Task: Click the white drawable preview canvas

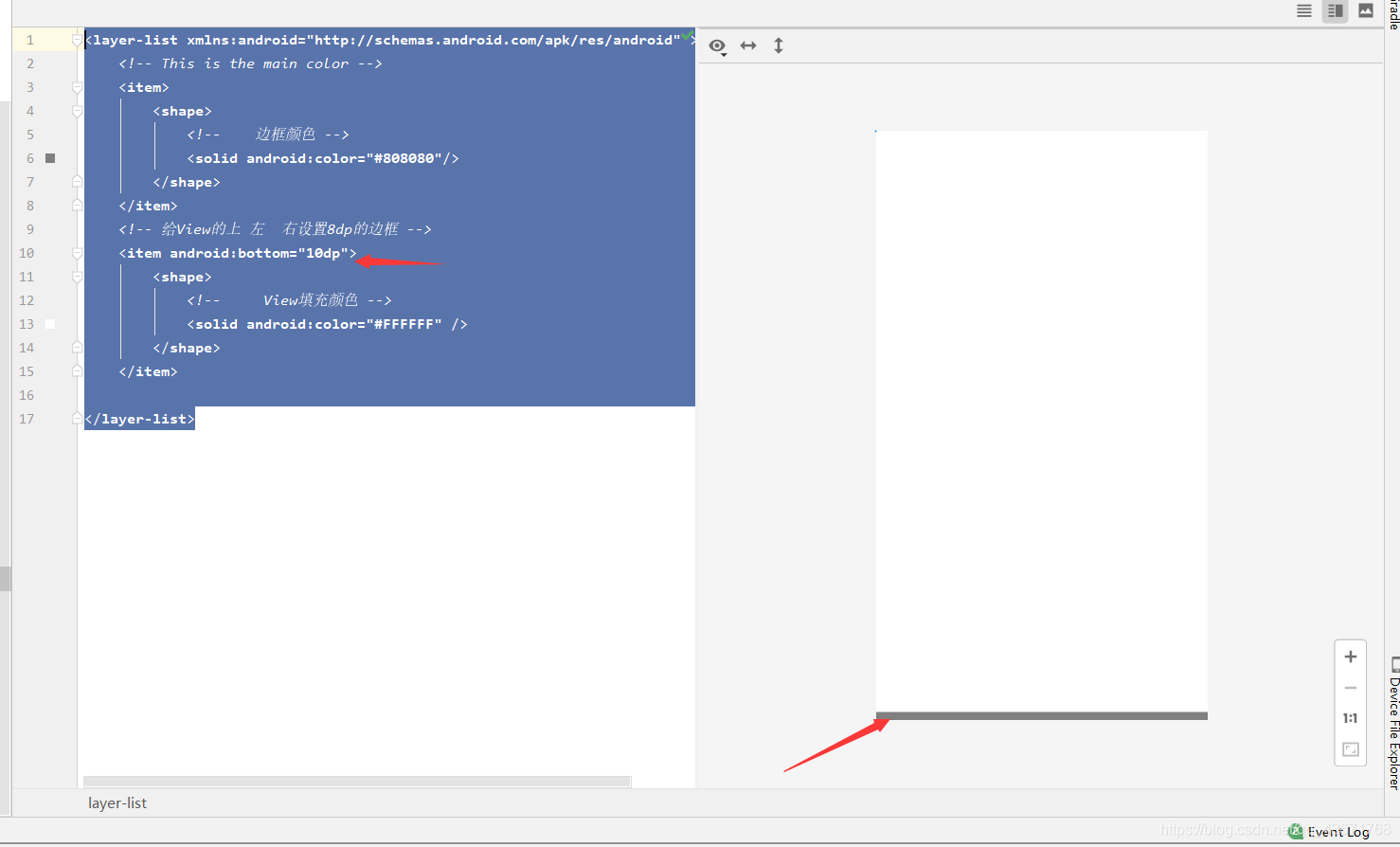Action: 1042,422
